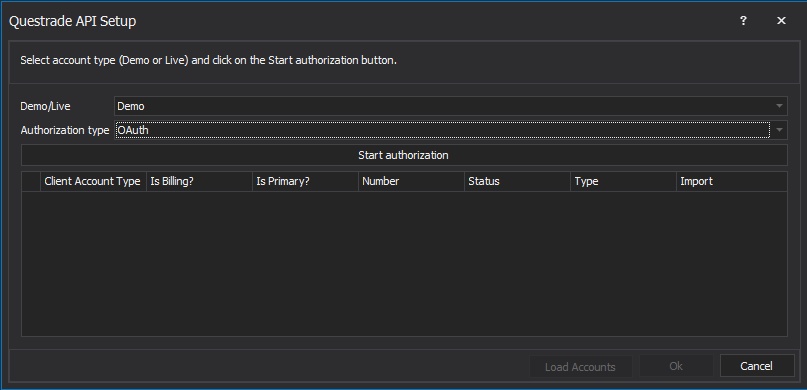Sort by Status column header

[518, 181]
